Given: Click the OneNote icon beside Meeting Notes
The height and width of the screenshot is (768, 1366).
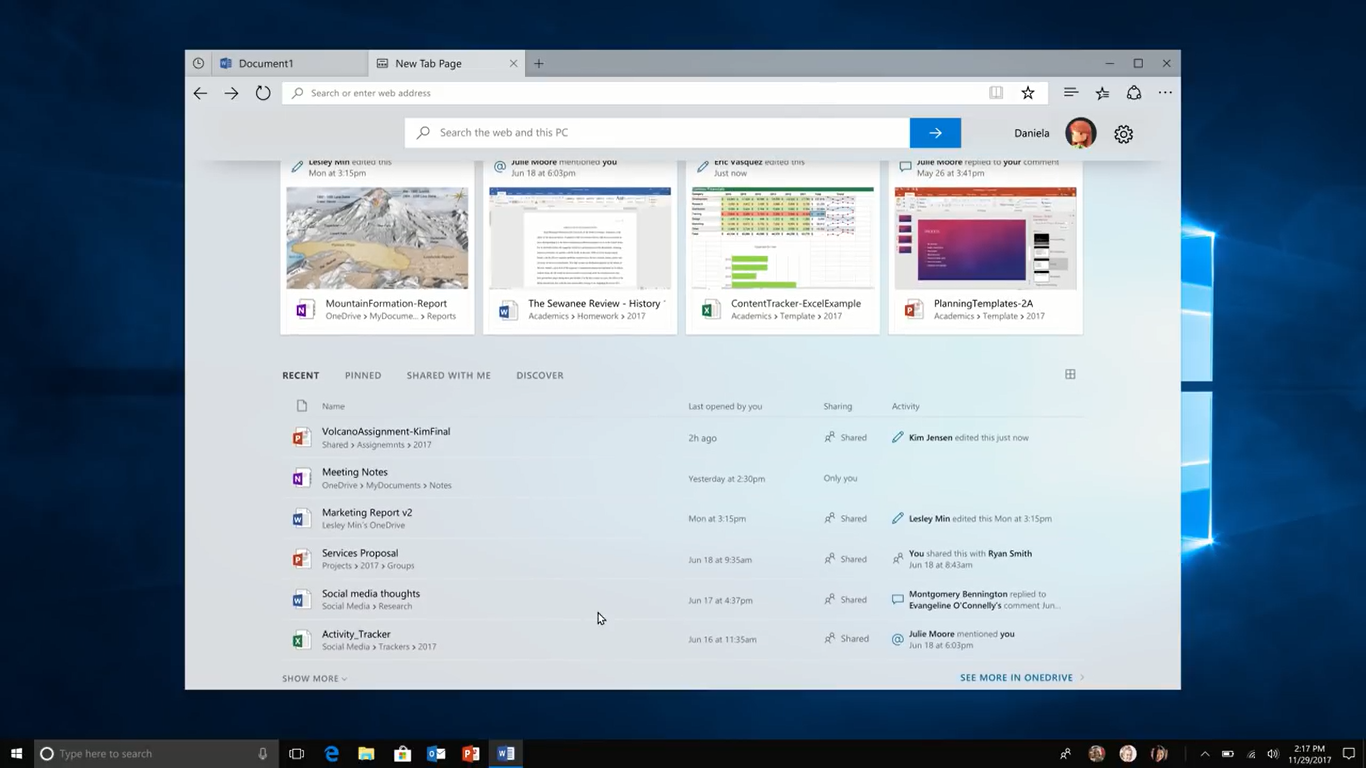Looking at the screenshot, I should (301, 478).
